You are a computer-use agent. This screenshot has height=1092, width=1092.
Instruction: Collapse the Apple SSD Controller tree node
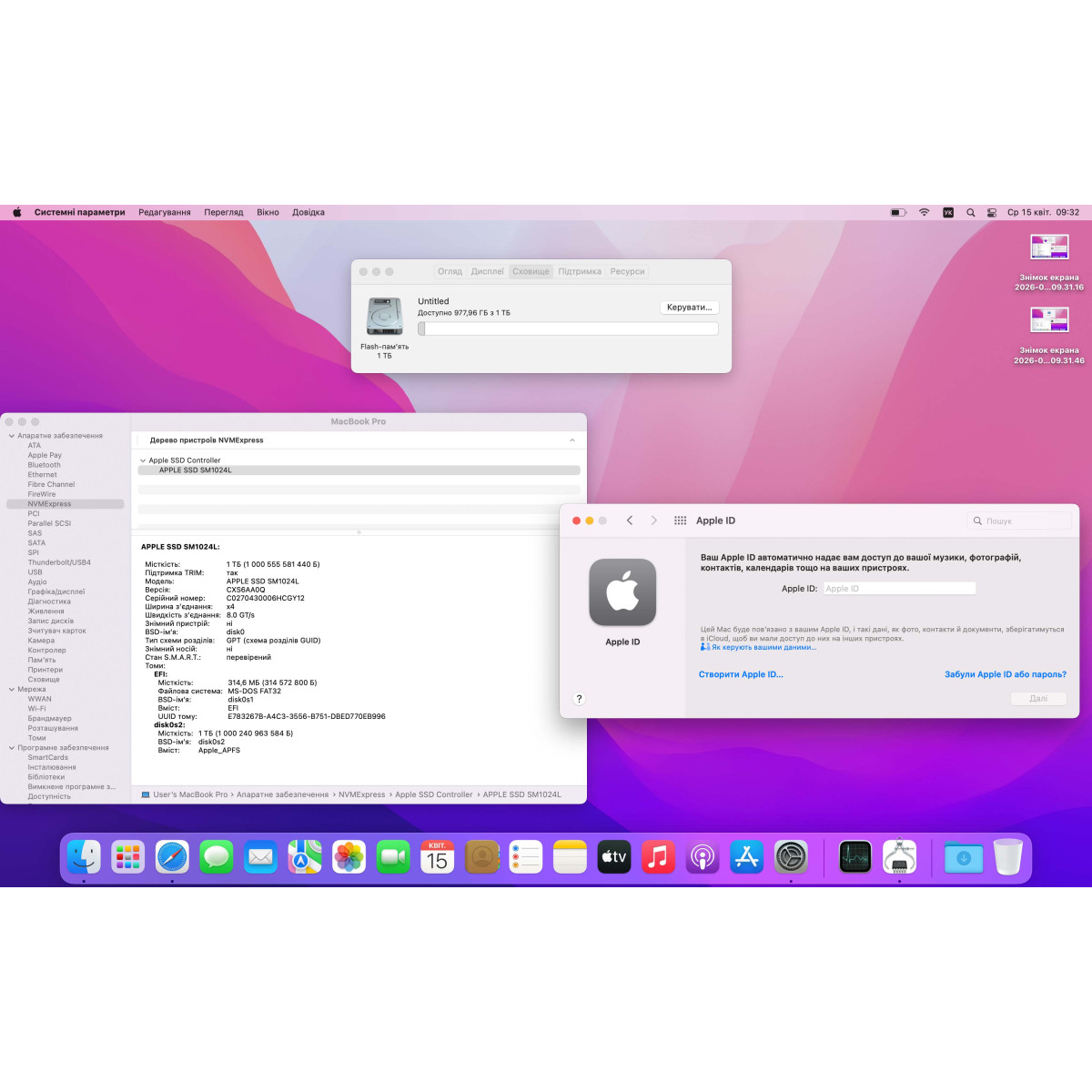(x=143, y=460)
